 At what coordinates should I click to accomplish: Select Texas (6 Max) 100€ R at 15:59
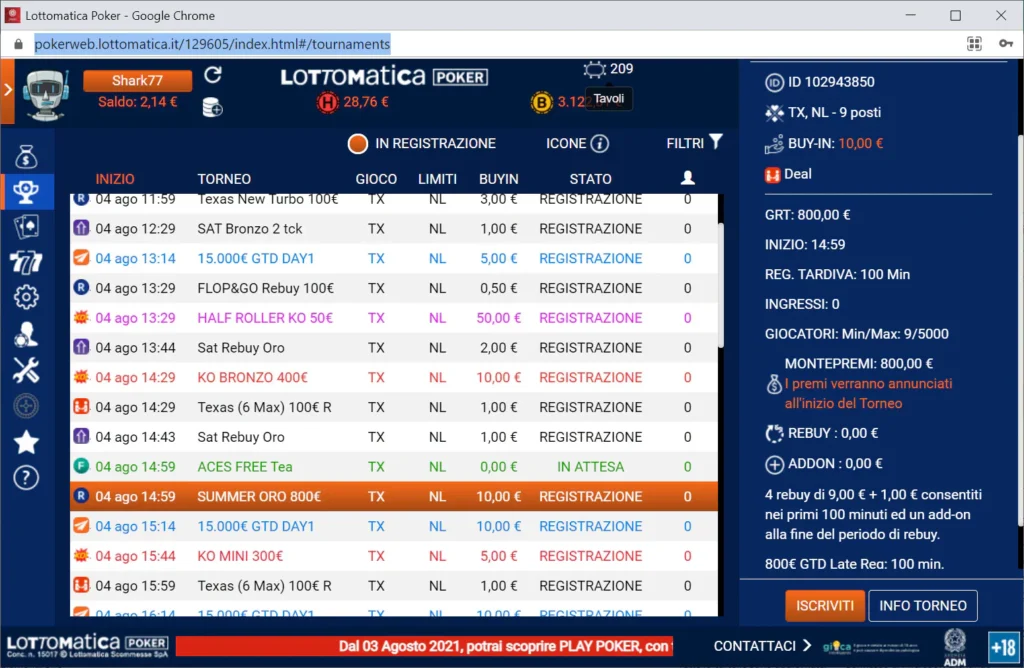coord(394,586)
